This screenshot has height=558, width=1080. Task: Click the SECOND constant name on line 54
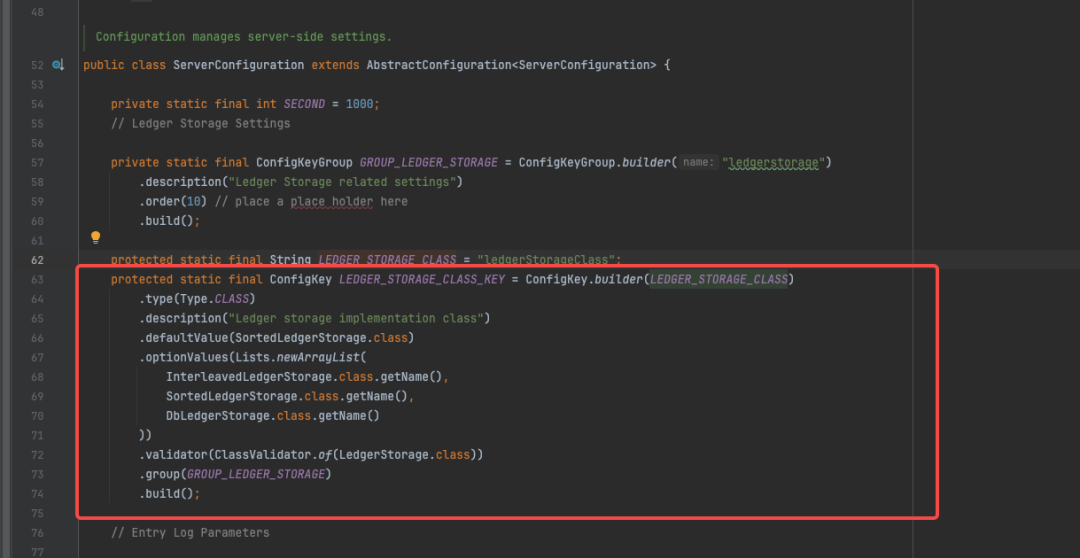304,104
